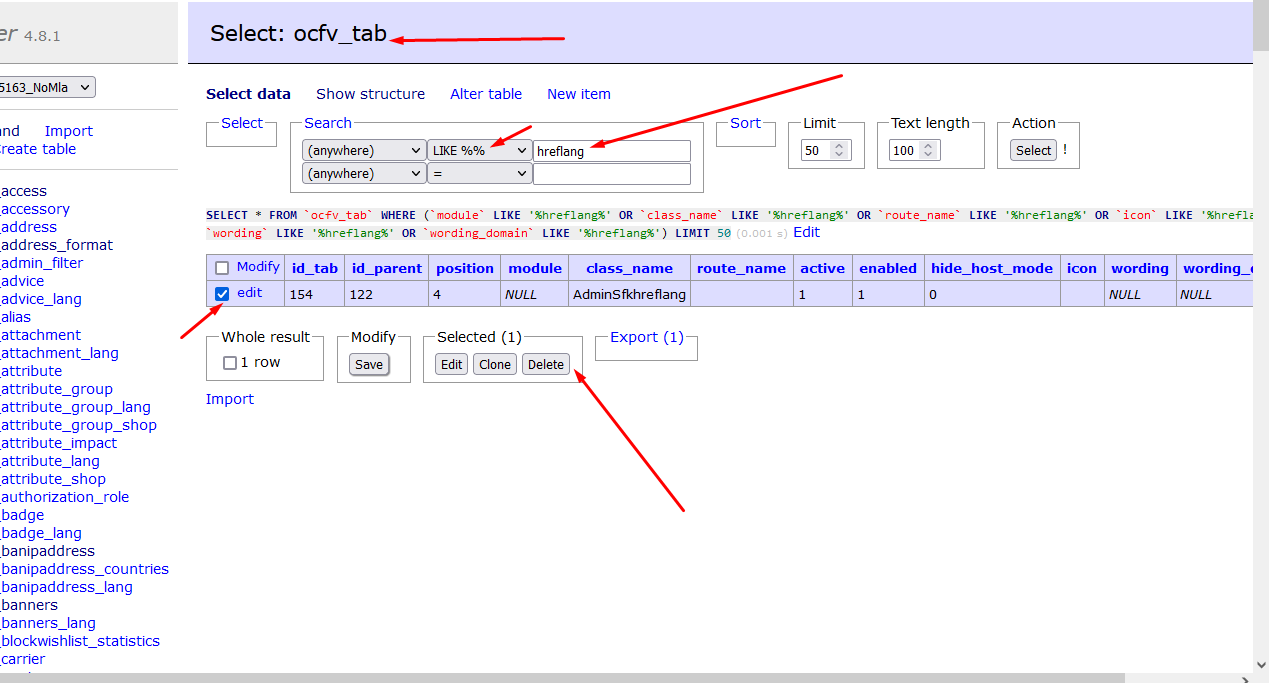Click the Save button under Modify
Image resolution: width=1269 pixels, height=683 pixels.
tap(369, 364)
